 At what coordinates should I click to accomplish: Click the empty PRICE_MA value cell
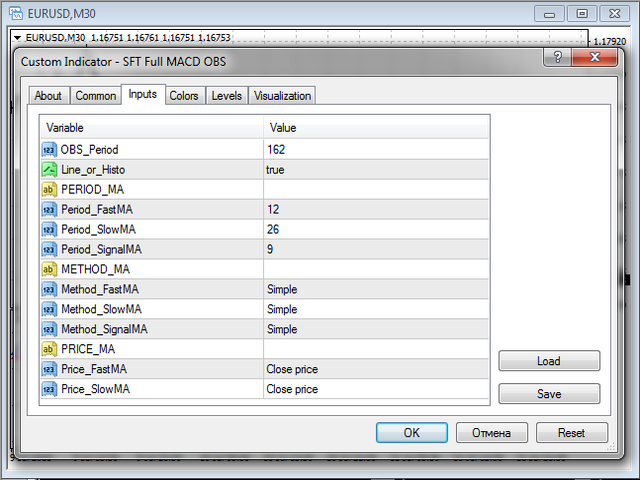(376, 349)
